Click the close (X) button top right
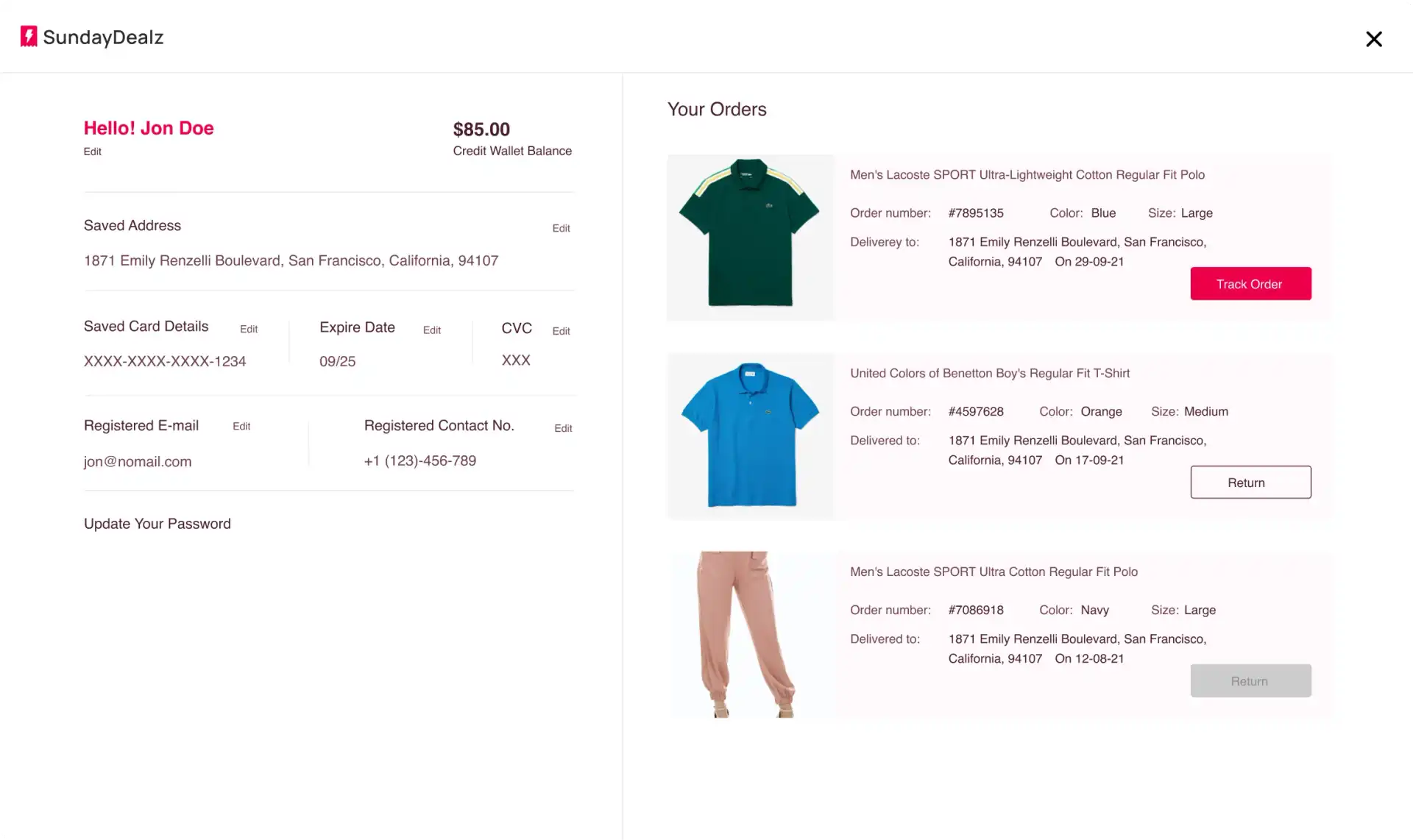The width and height of the screenshot is (1413, 840). click(1374, 38)
